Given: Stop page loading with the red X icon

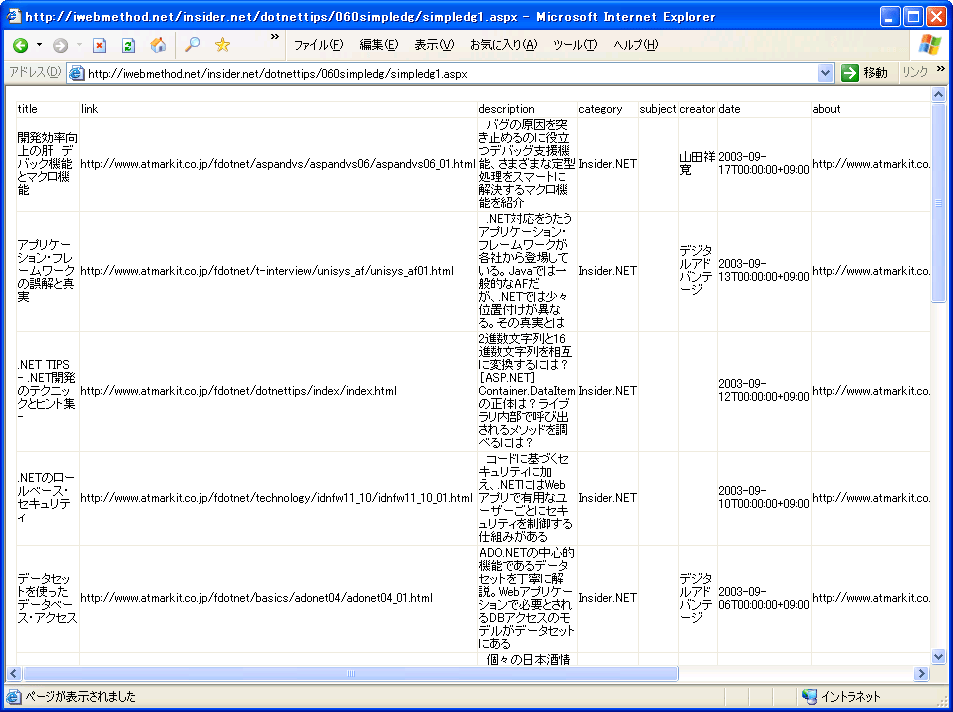Looking at the screenshot, I should pos(100,45).
